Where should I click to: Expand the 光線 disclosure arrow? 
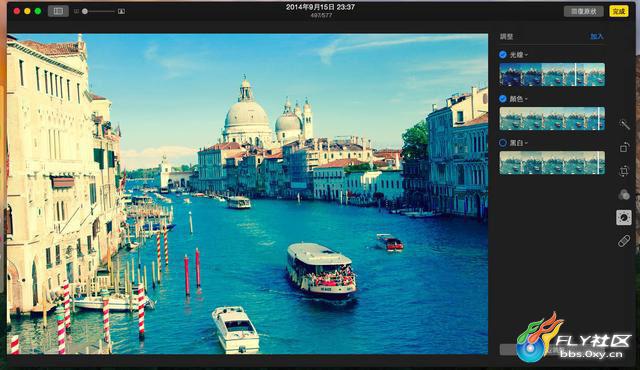[x=526, y=55]
